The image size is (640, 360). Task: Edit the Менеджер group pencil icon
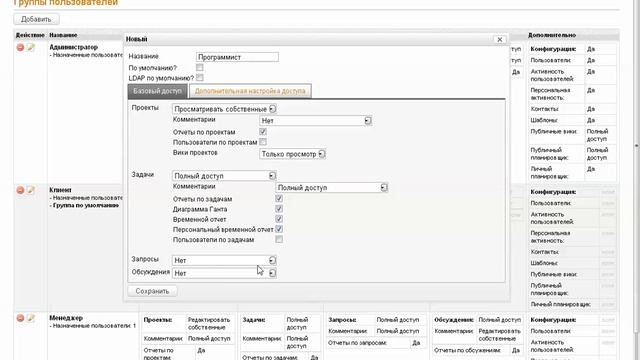(x=31, y=318)
